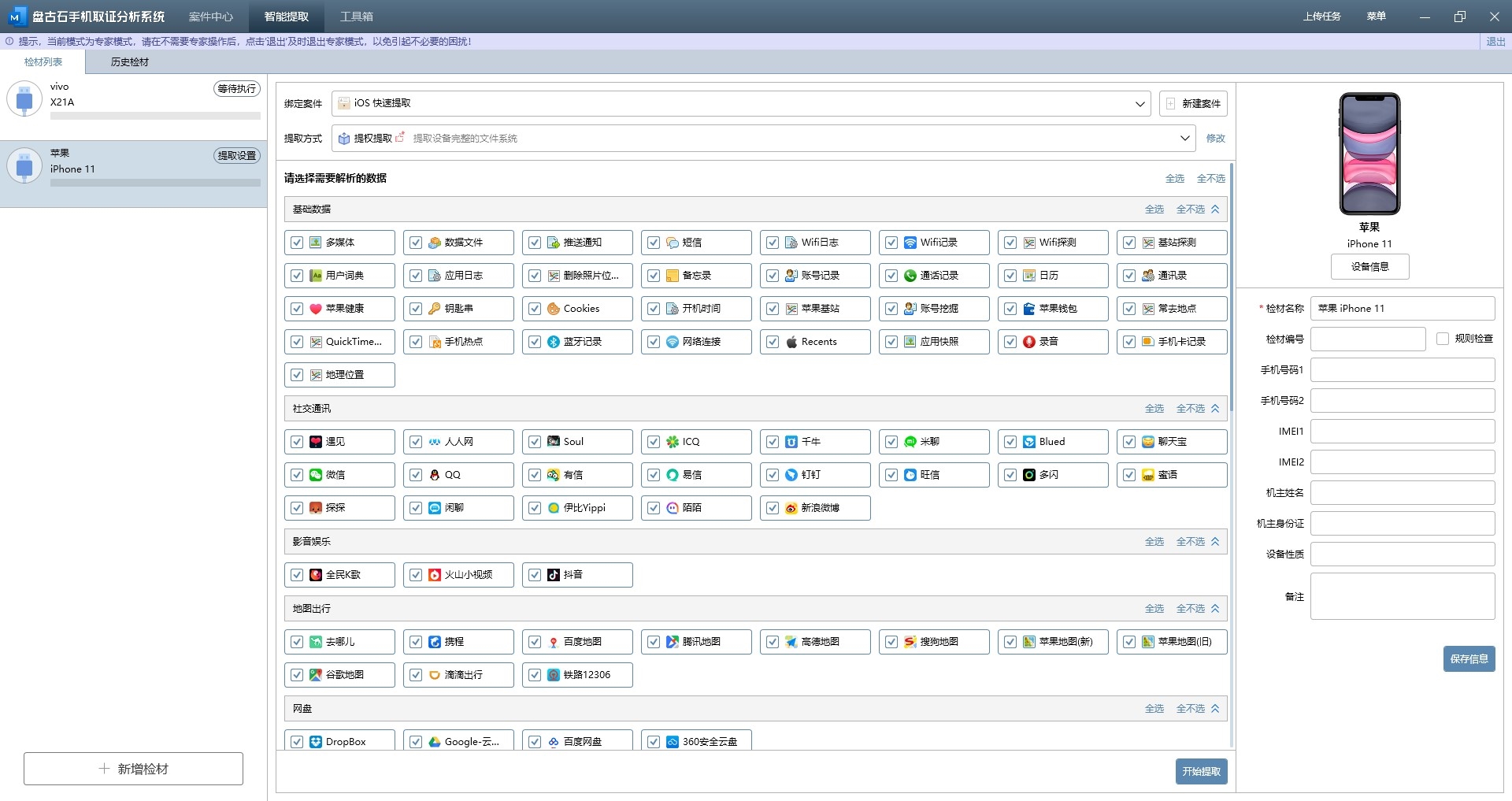
Task: Click the 备注 text area
Action: click(1403, 596)
